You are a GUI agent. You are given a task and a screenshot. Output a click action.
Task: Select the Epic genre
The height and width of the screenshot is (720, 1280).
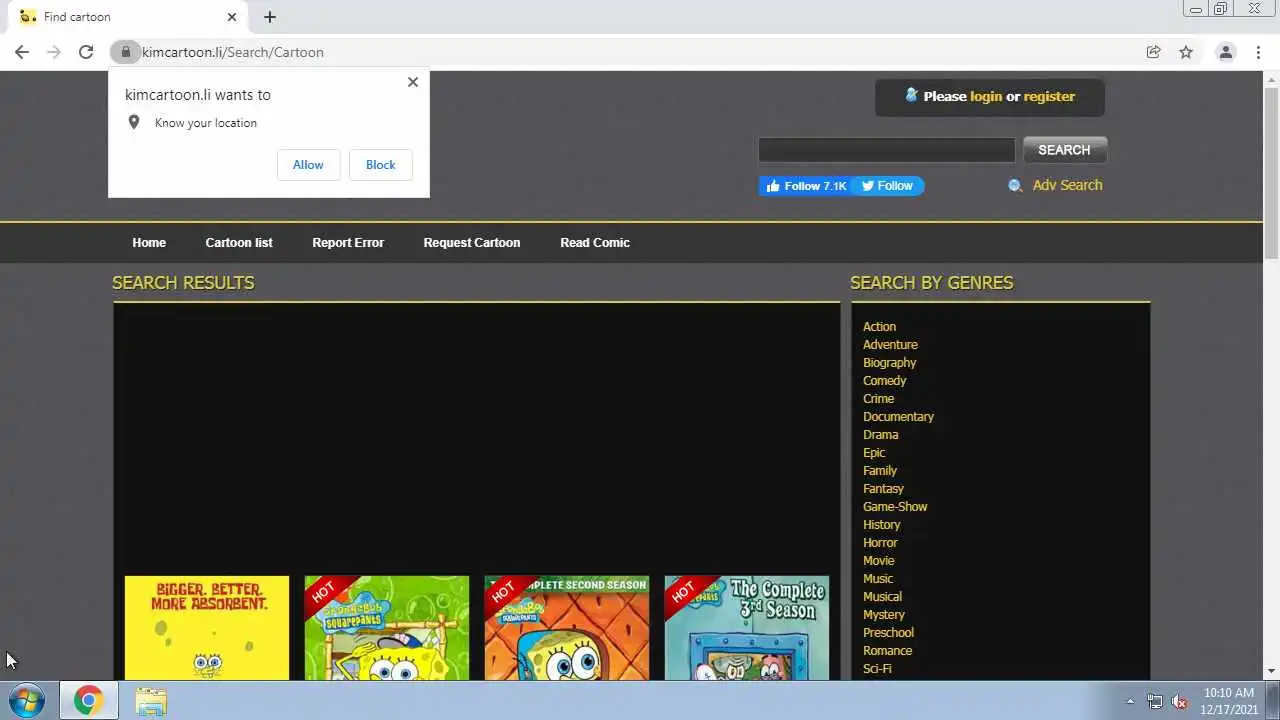point(874,453)
